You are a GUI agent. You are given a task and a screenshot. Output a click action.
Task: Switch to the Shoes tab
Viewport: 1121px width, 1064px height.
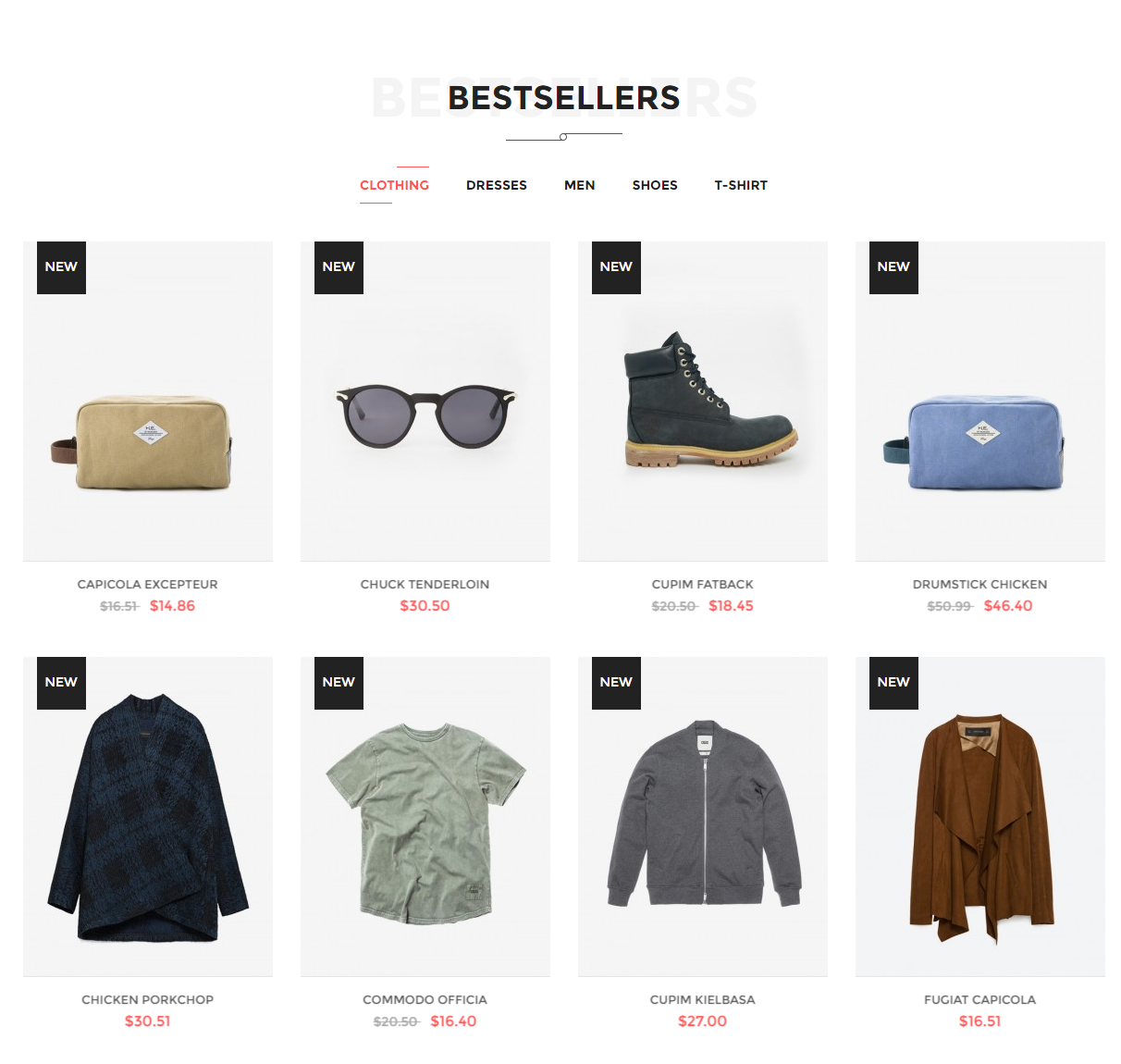pyautogui.click(x=655, y=185)
